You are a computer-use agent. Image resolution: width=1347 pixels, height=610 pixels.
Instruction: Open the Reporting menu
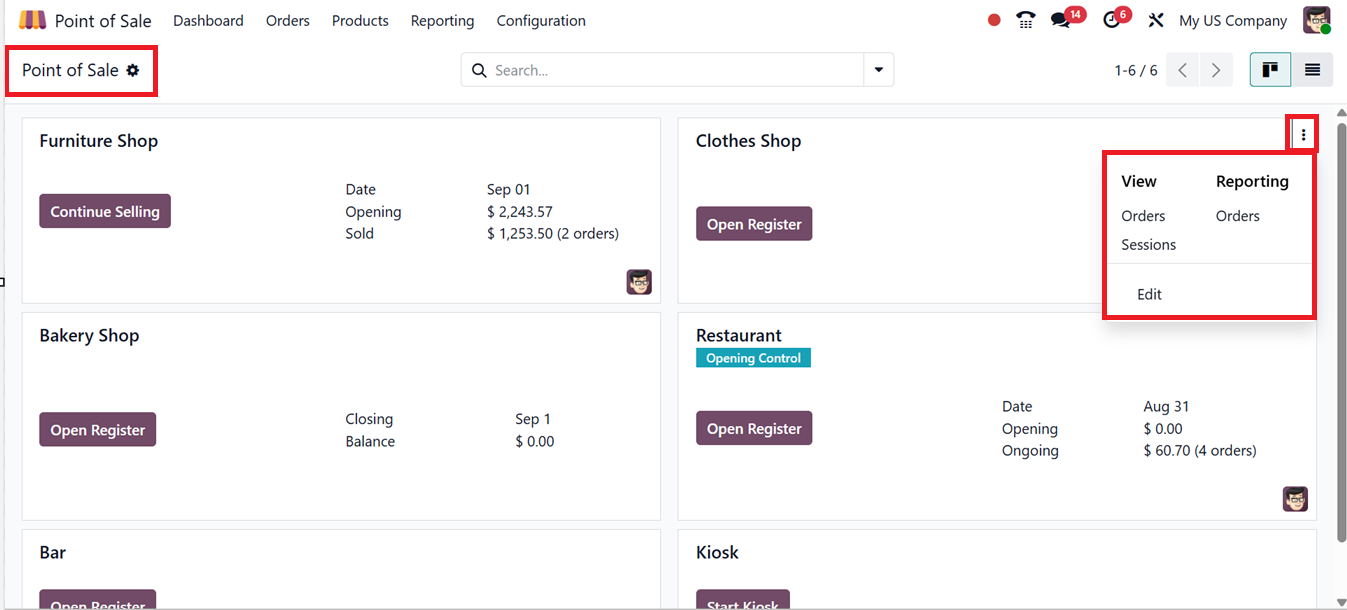point(442,21)
